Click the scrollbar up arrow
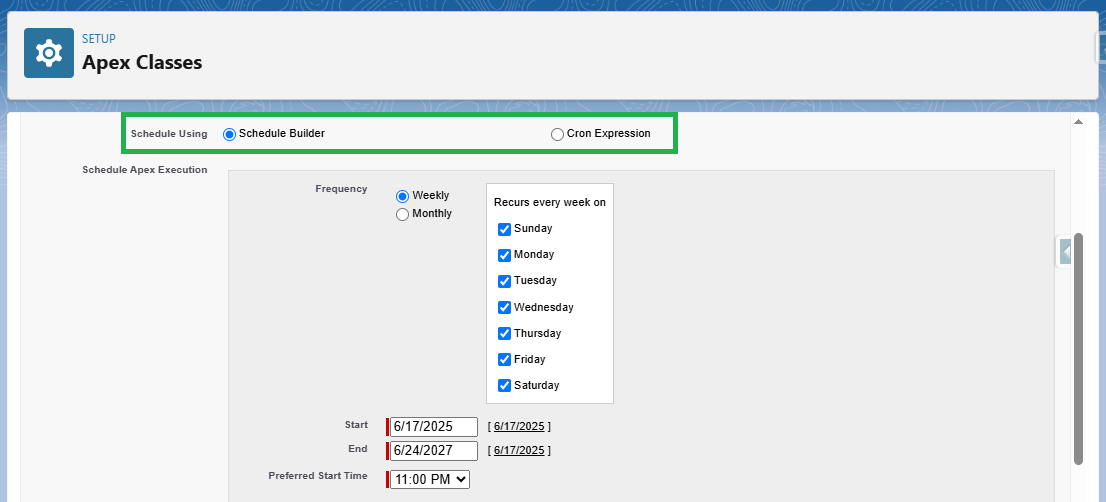1106x502 pixels. pos(1078,122)
